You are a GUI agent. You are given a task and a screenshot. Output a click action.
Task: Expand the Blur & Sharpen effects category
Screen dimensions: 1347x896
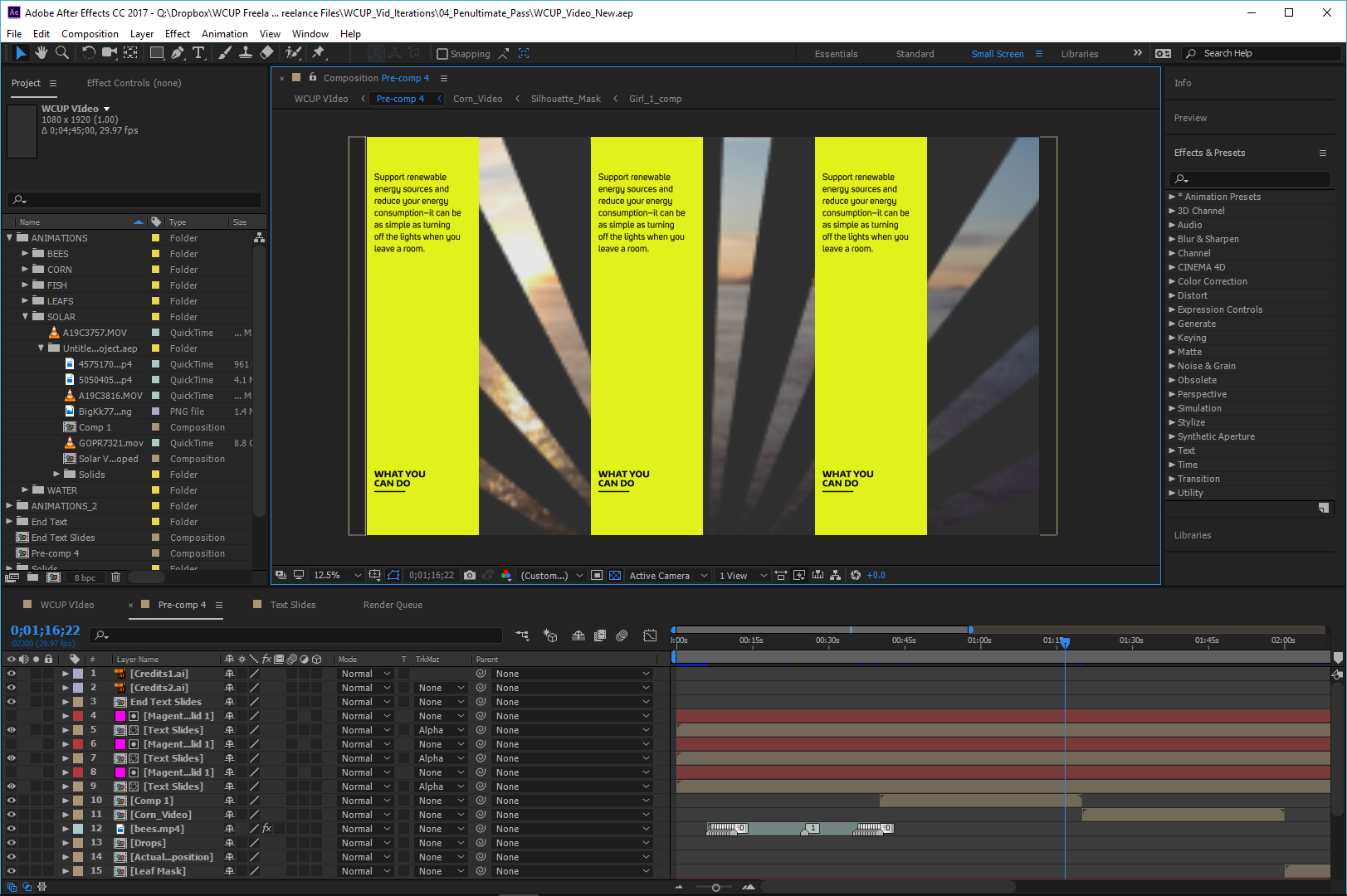click(1172, 239)
